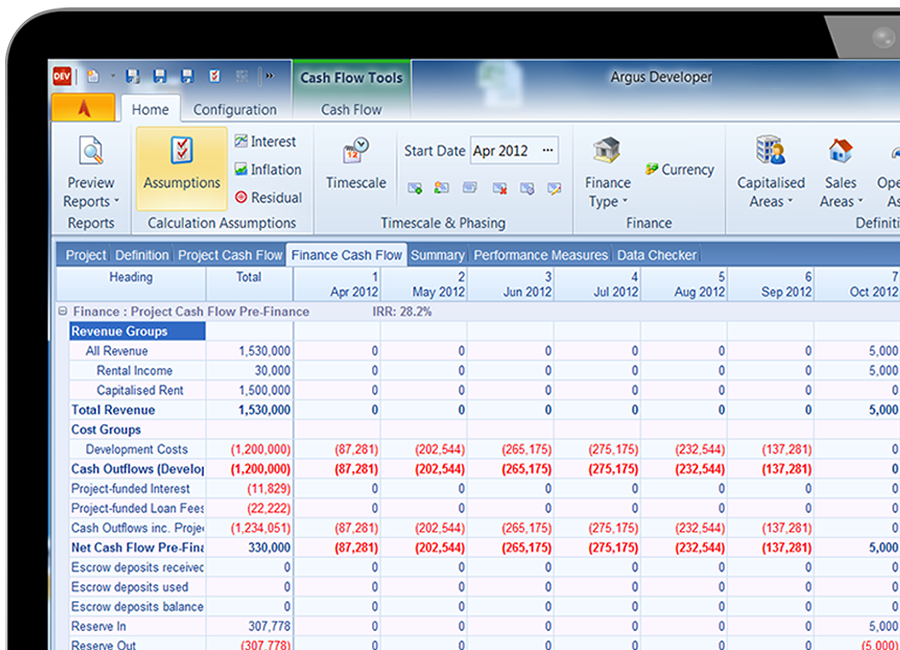Switch to the Project tab
This screenshot has width=900, height=650.
86,255
